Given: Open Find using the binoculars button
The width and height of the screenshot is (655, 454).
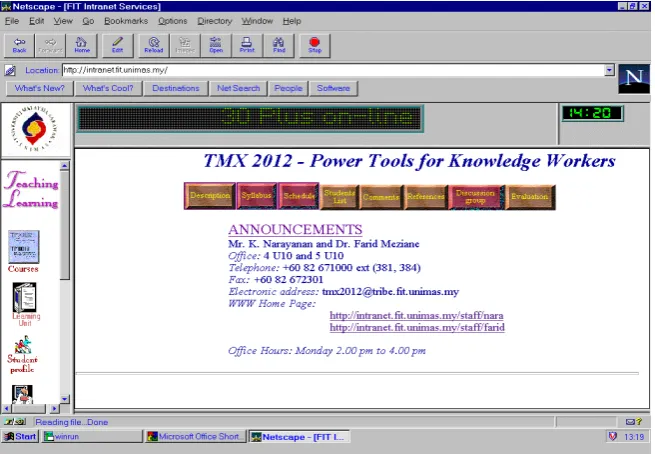Looking at the screenshot, I should click(279, 45).
